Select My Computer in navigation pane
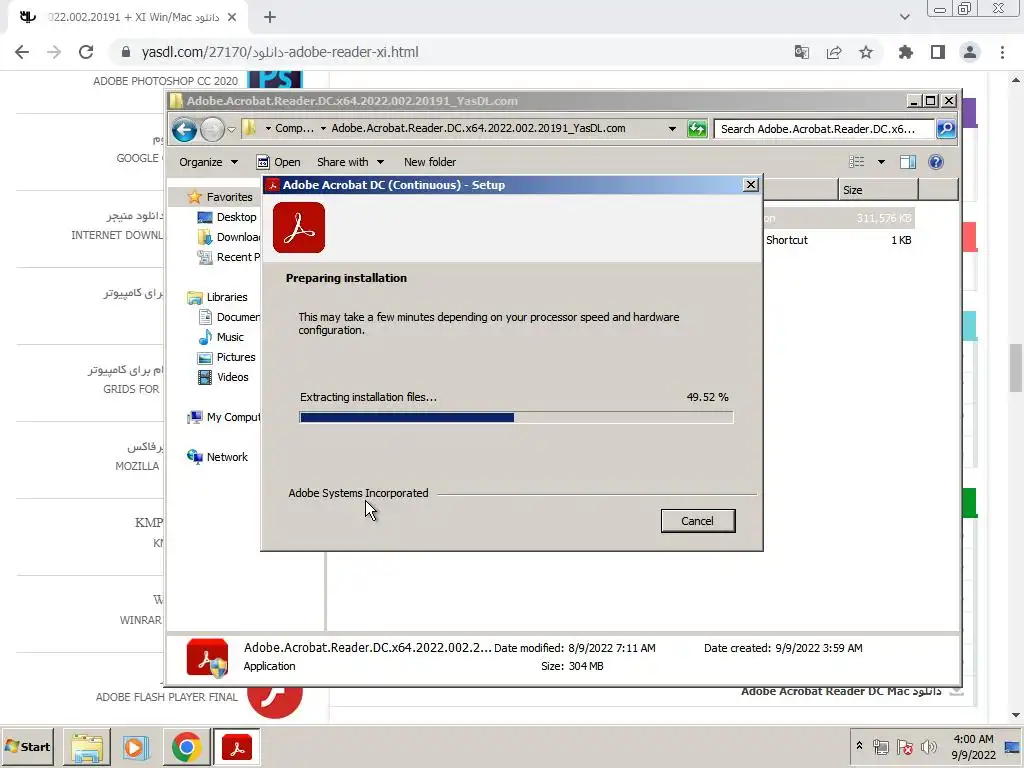Viewport: 1024px width, 768px height. [223, 417]
